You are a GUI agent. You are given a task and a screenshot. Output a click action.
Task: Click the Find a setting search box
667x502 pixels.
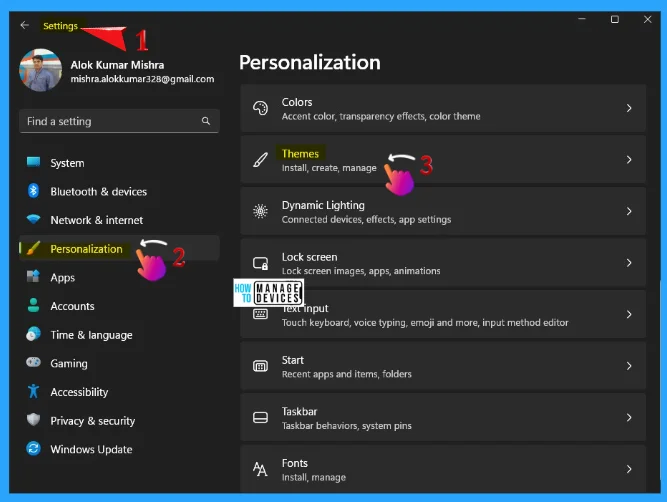[119, 121]
